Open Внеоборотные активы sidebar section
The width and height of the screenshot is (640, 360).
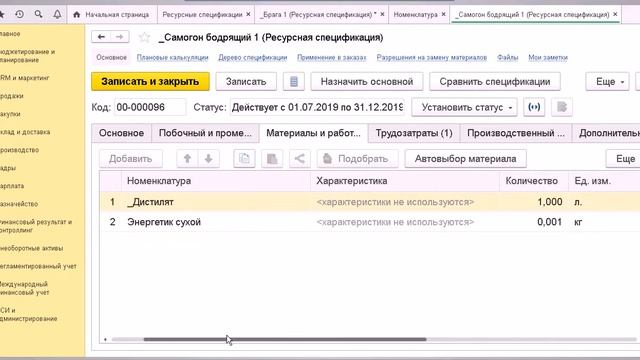coord(31,248)
